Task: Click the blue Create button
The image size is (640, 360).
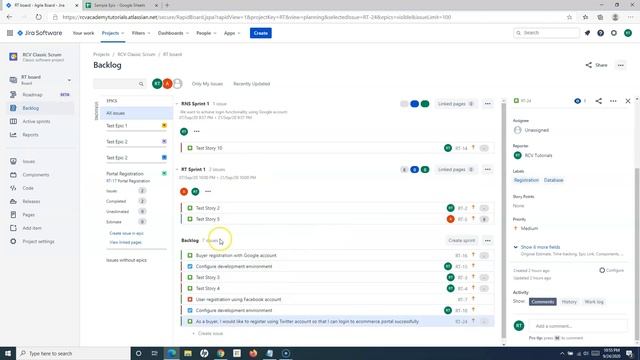Action: point(261,33)
